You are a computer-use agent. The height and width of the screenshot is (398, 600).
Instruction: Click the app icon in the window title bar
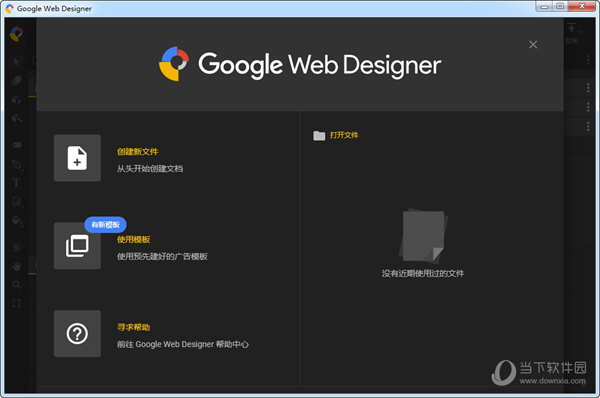click(9, 8)
